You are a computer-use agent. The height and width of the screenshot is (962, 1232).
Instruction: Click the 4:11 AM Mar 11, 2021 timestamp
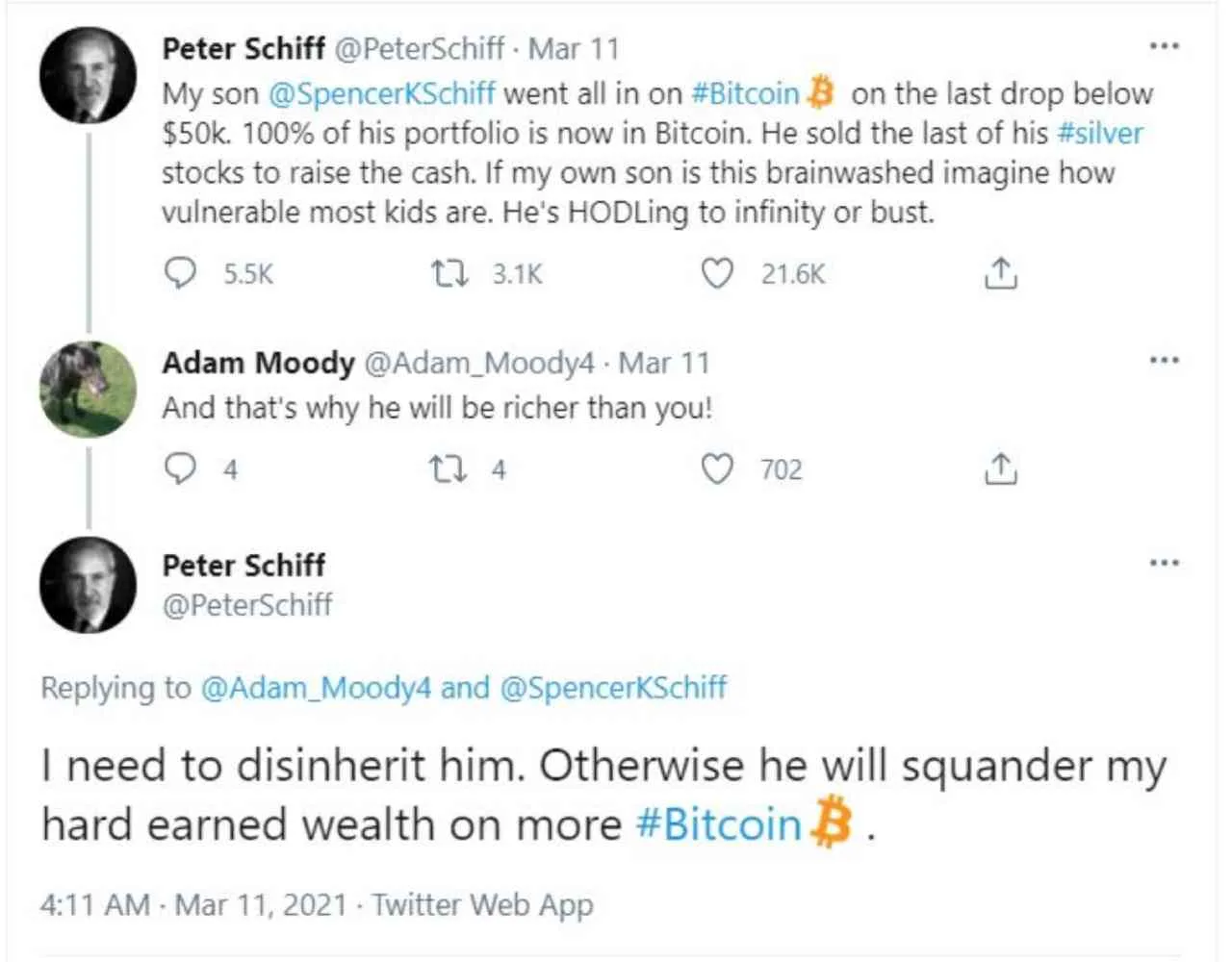[x=192, y=905]
